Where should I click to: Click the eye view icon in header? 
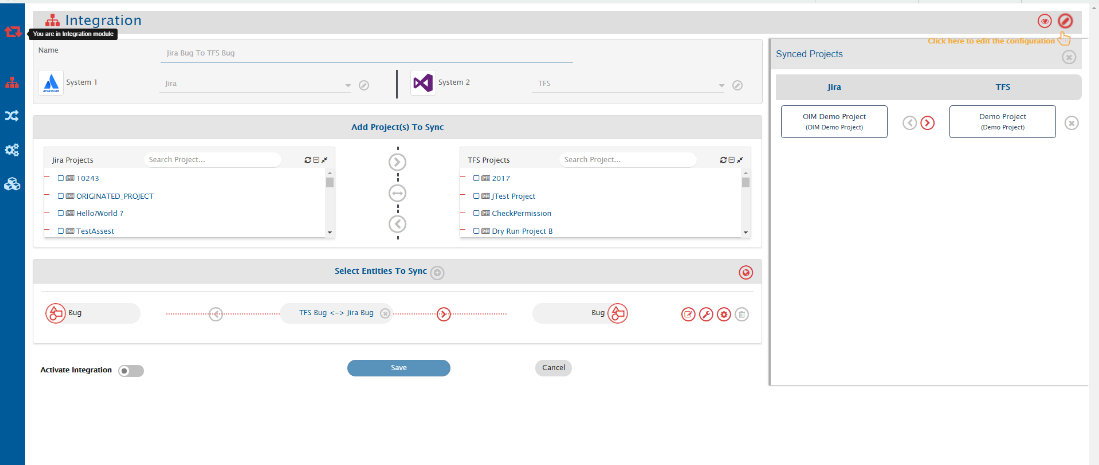click(x=1044, y=20)
